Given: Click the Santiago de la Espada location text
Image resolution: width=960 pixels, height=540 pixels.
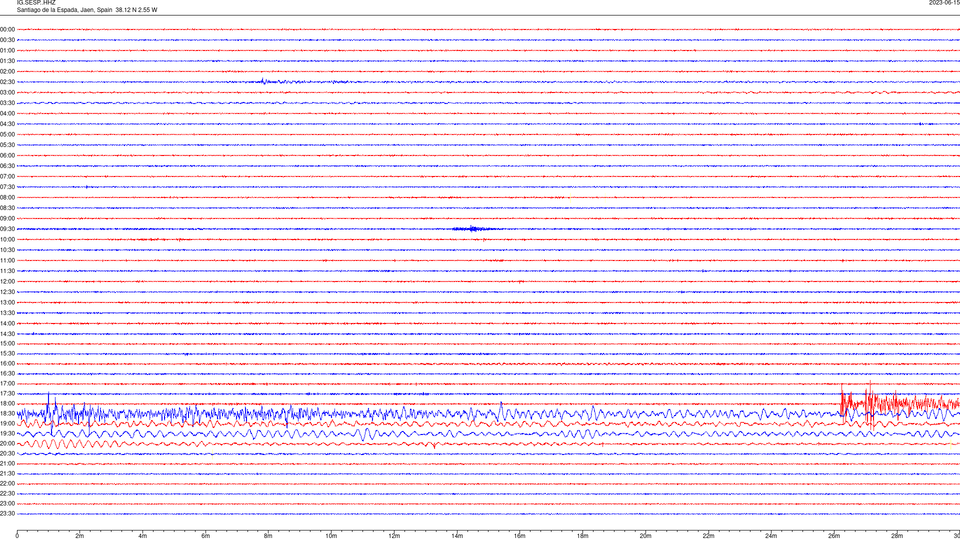Looking at the screenshot, I should [x=86, y=10].
